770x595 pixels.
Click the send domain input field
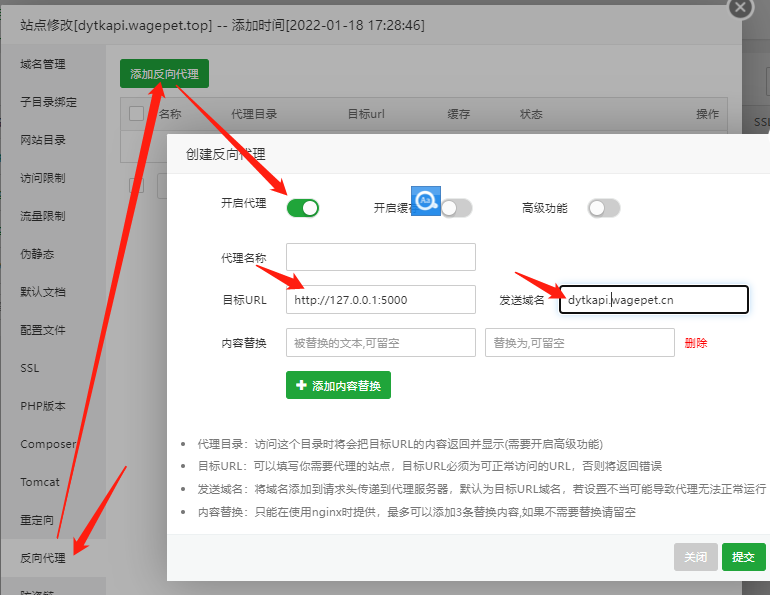(x=653, y=300)
